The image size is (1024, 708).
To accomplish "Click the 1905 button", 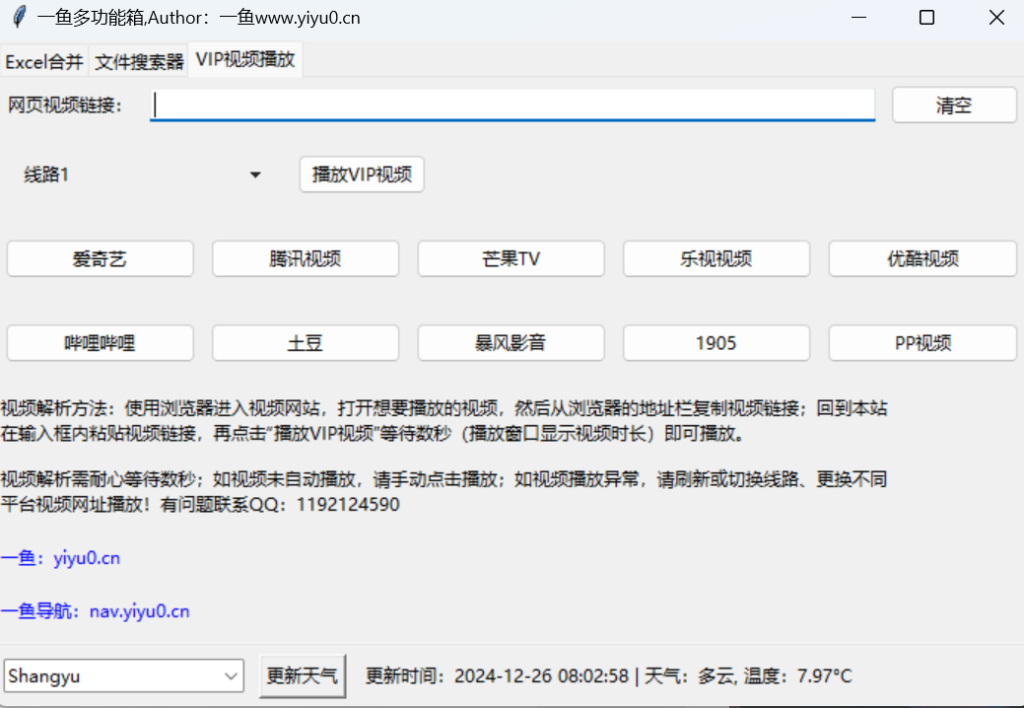I will (716, 343).
